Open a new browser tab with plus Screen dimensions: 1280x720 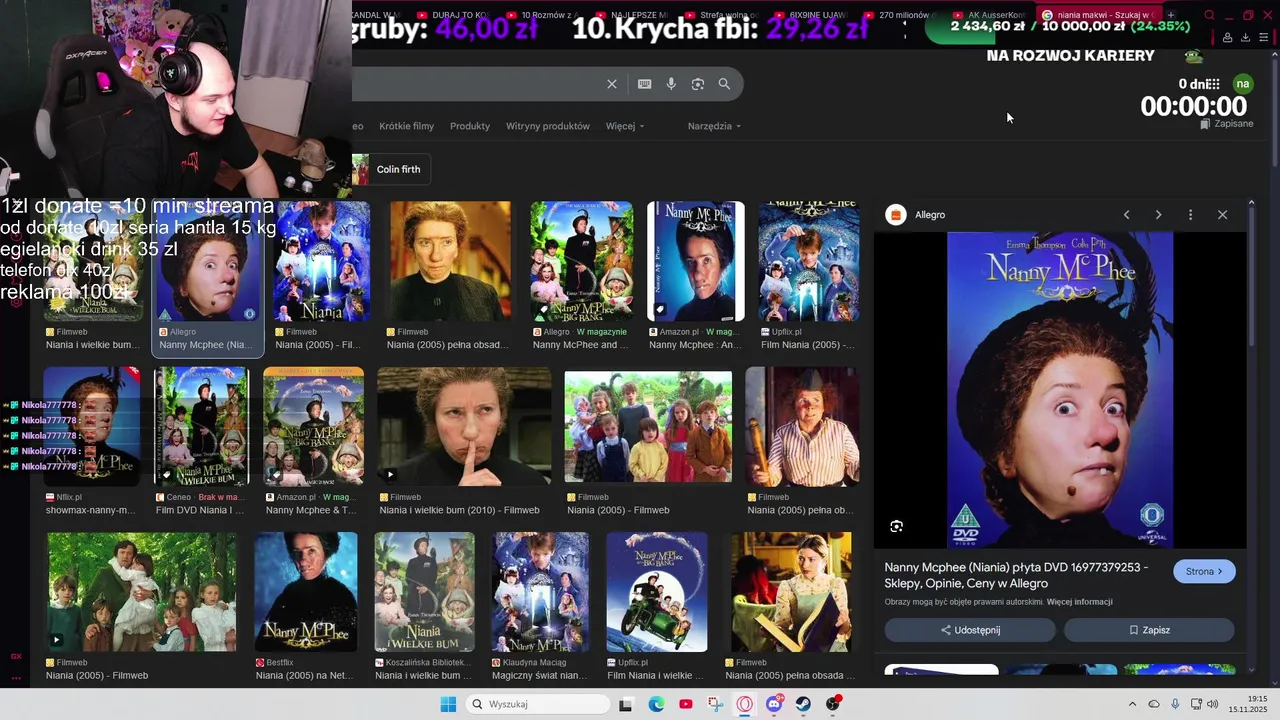coord(1171,15)
